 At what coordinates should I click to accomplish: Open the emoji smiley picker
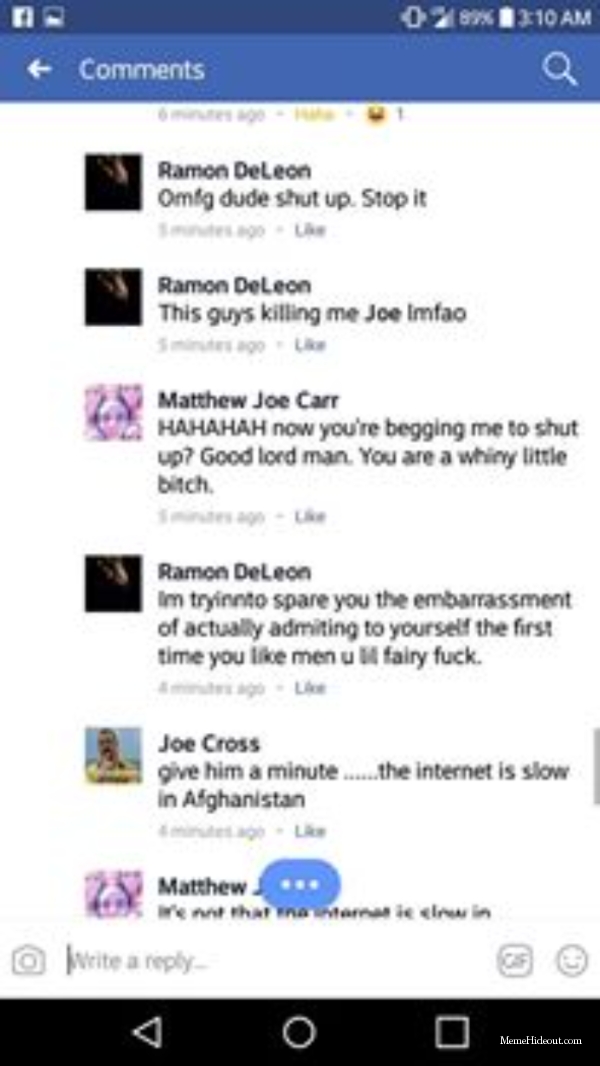571,961
